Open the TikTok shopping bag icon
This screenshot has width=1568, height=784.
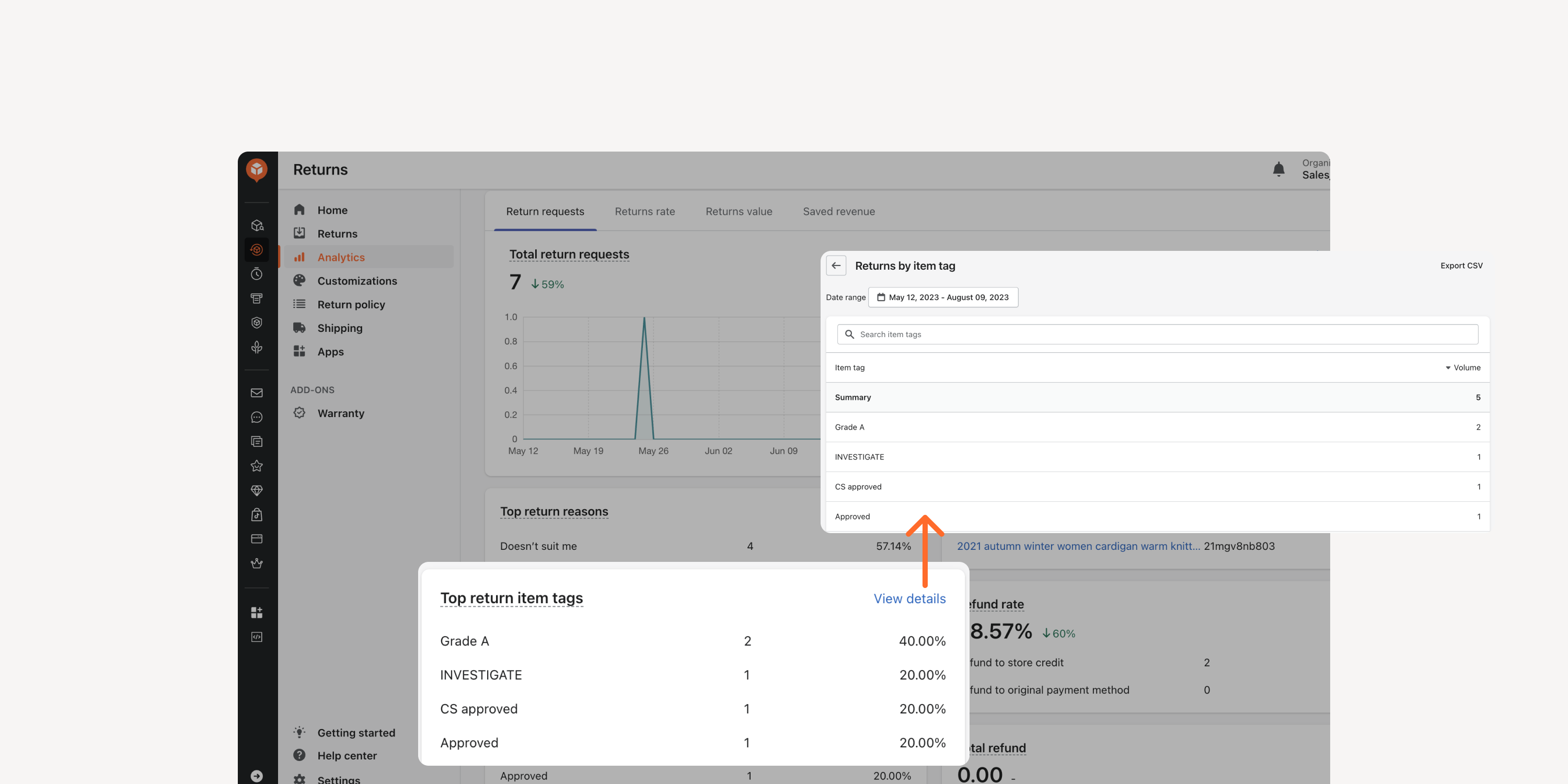[257, 514]
